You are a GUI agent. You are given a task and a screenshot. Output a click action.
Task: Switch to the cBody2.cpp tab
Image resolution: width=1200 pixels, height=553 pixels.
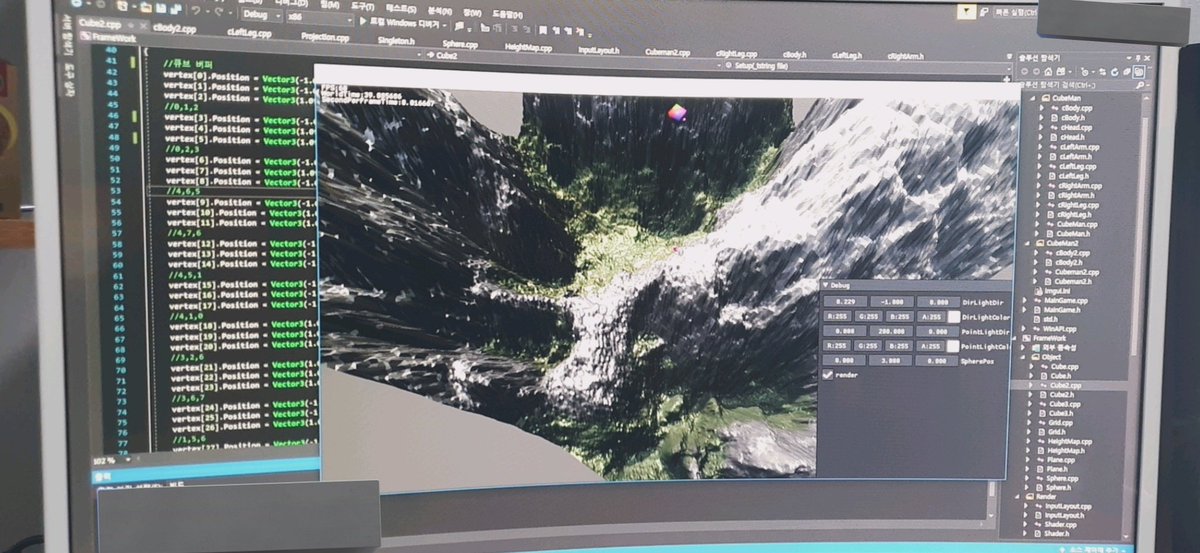[174, 28]
